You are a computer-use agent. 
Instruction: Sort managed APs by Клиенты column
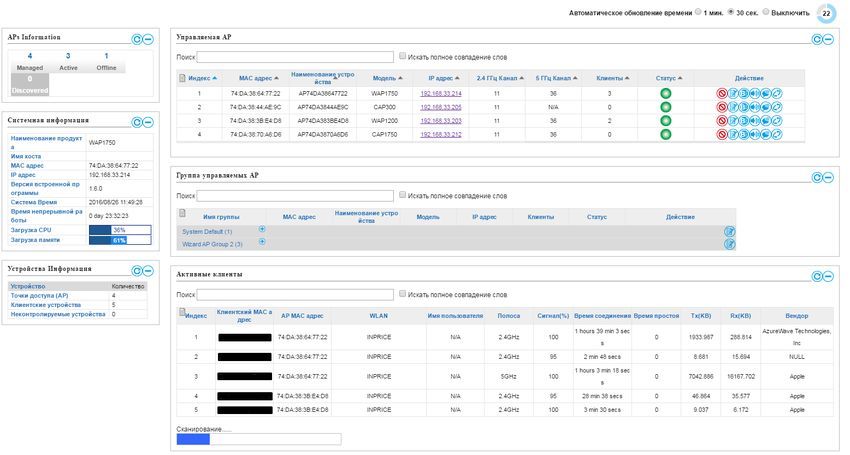(613, 78)
